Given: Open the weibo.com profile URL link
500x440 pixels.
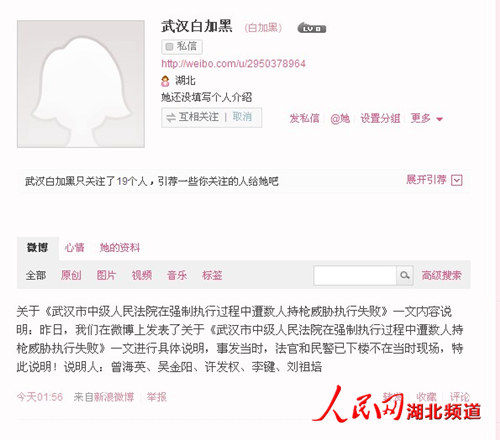Looking at the screenshot, I should click(233, 63).
